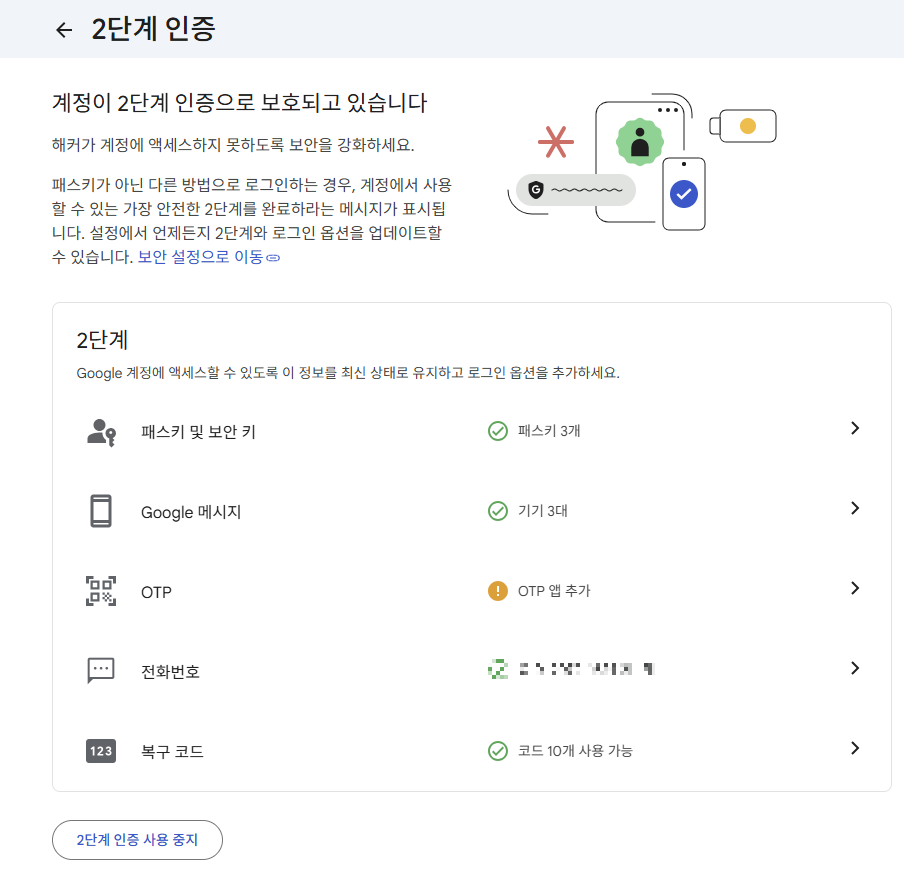Open the Google 메시지 row chevron
Image resolution: width=904 pixels, height=879 pixels.
pyautogui.click(x=855, y=508)
